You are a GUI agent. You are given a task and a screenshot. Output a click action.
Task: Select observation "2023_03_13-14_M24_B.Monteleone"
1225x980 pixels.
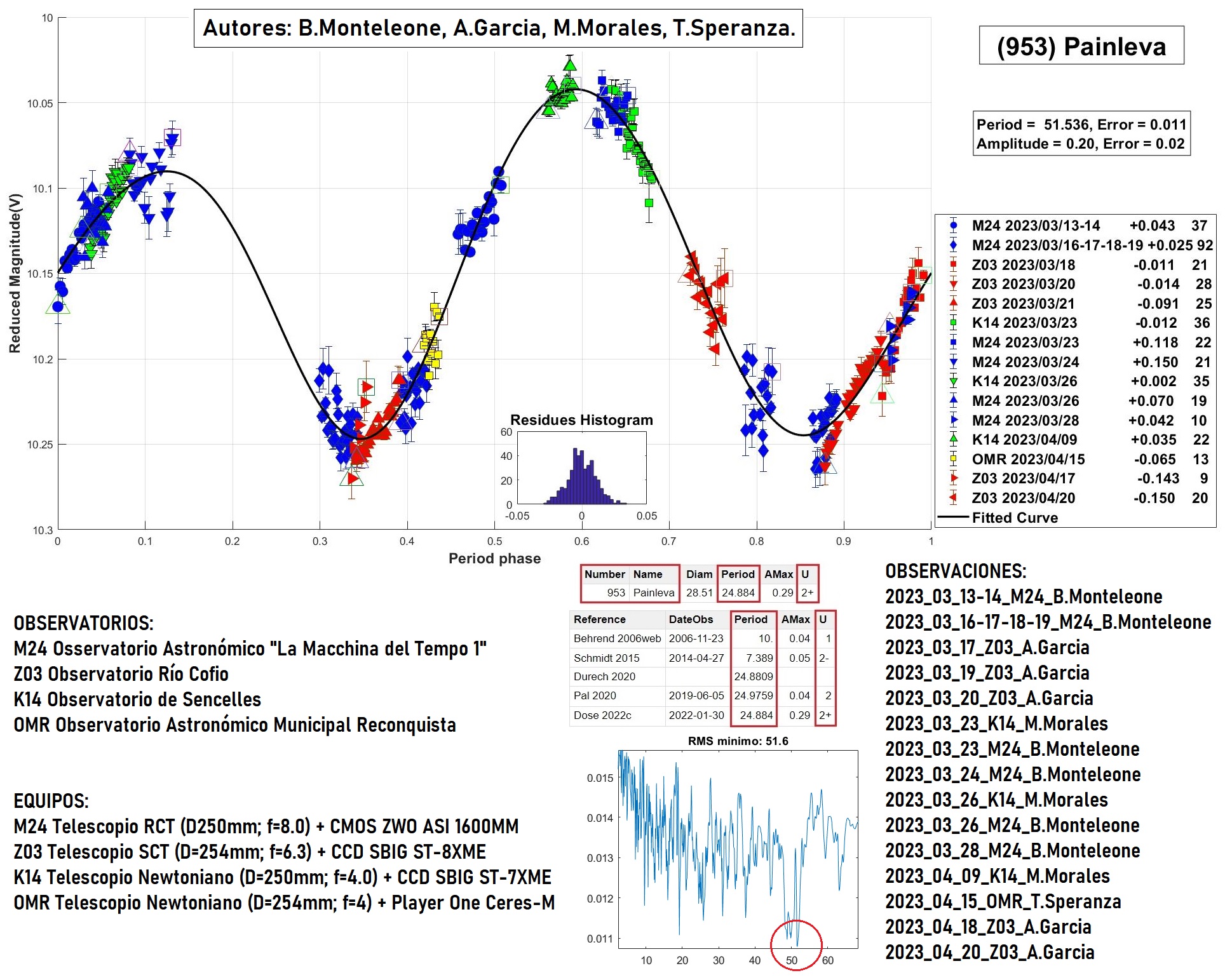[1024, 596]
